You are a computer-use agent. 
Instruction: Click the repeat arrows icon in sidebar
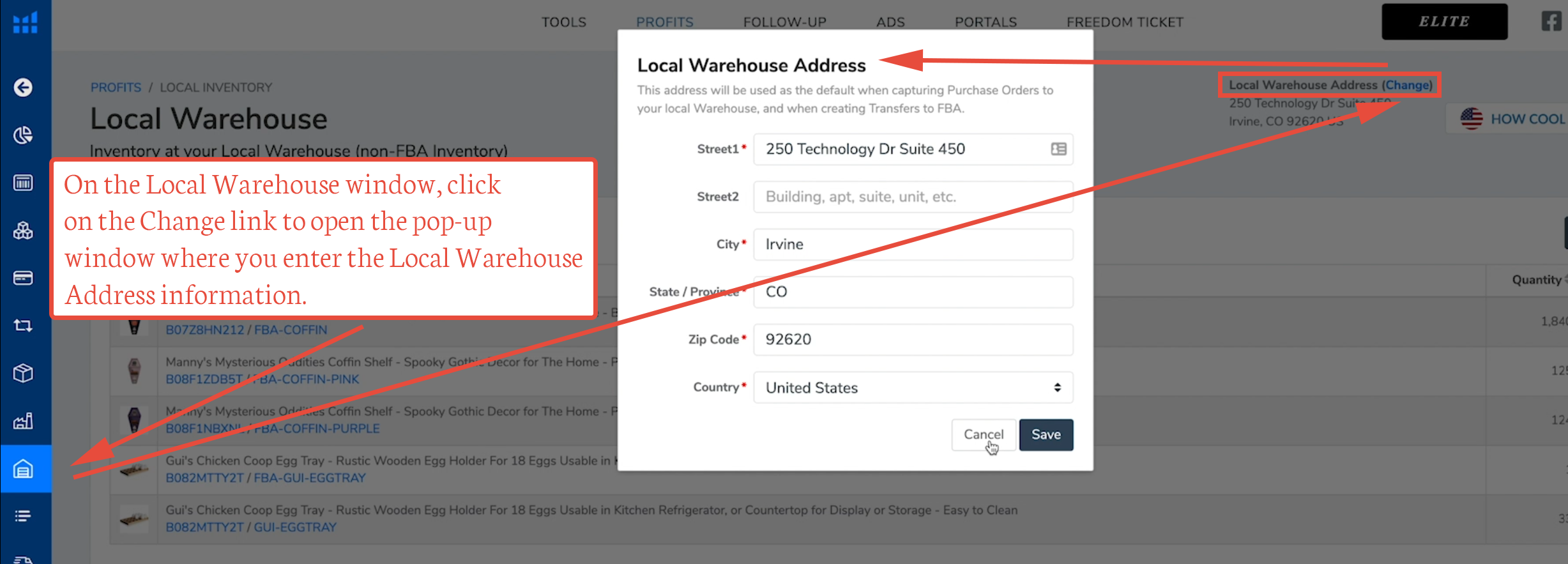(24, 326)
